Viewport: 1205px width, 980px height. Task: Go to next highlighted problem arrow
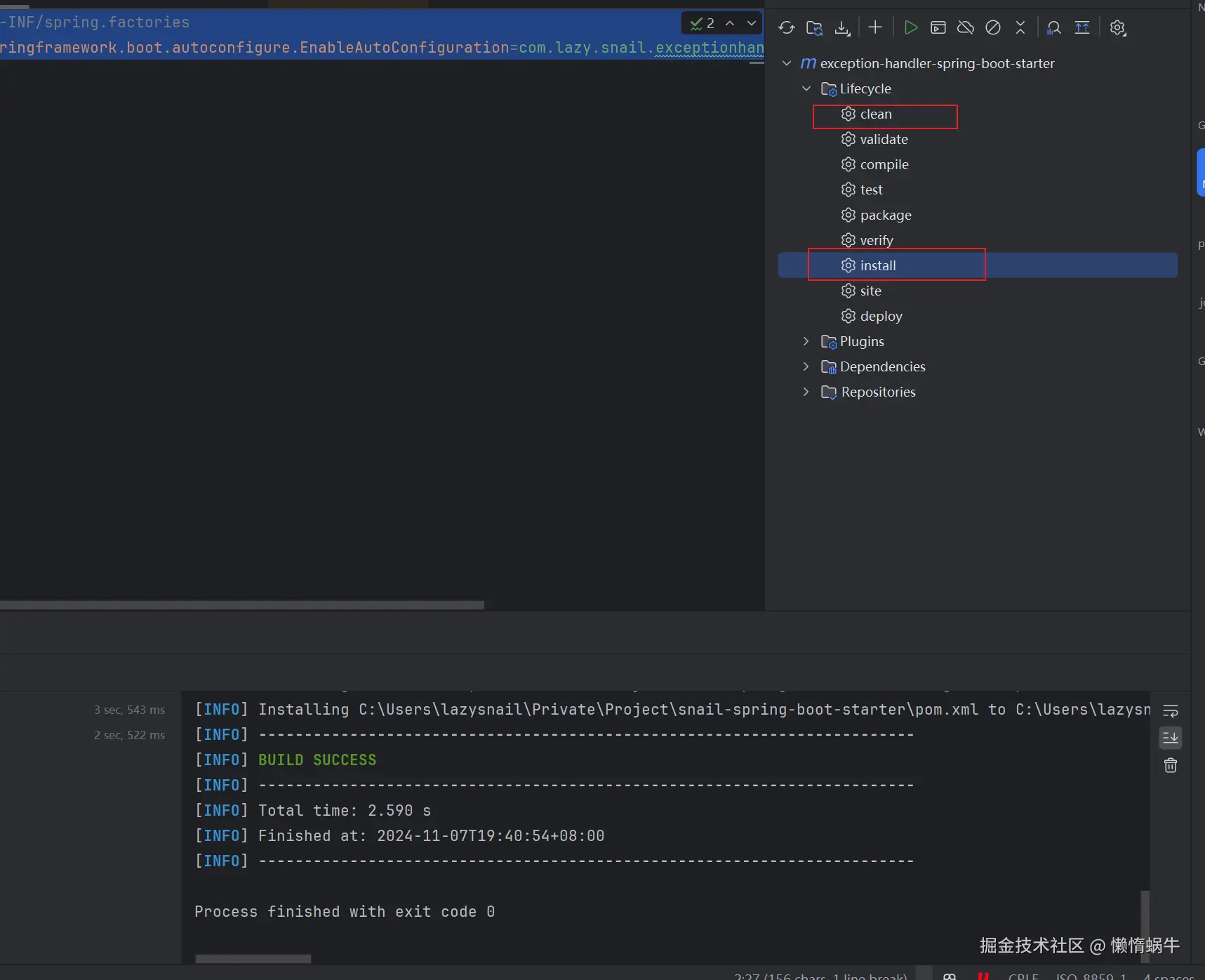[752, 23]
